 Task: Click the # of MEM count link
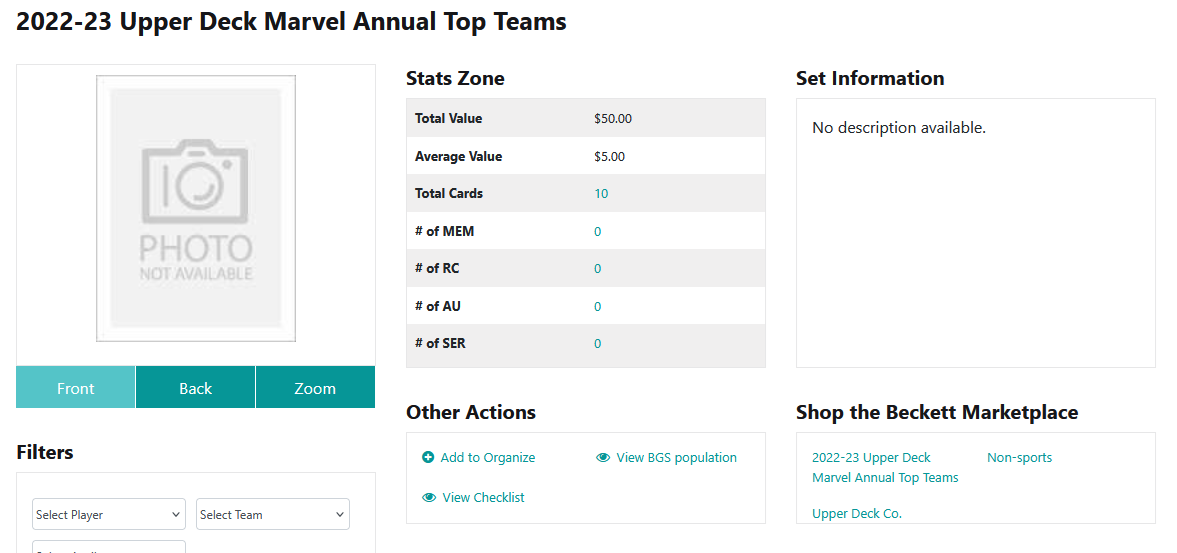click(598, 231)
